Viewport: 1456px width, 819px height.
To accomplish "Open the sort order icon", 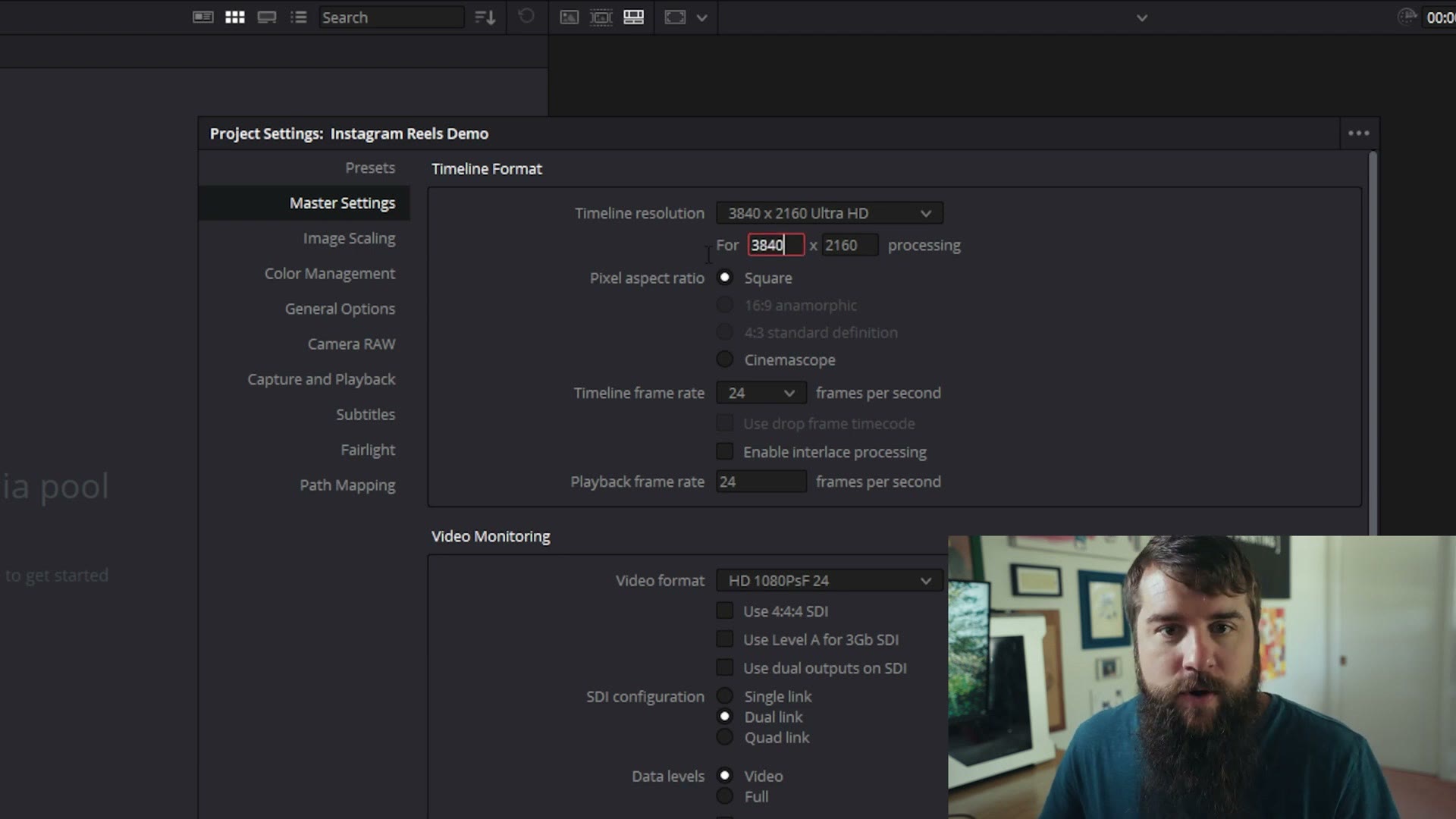I will [x=485, y=17].
